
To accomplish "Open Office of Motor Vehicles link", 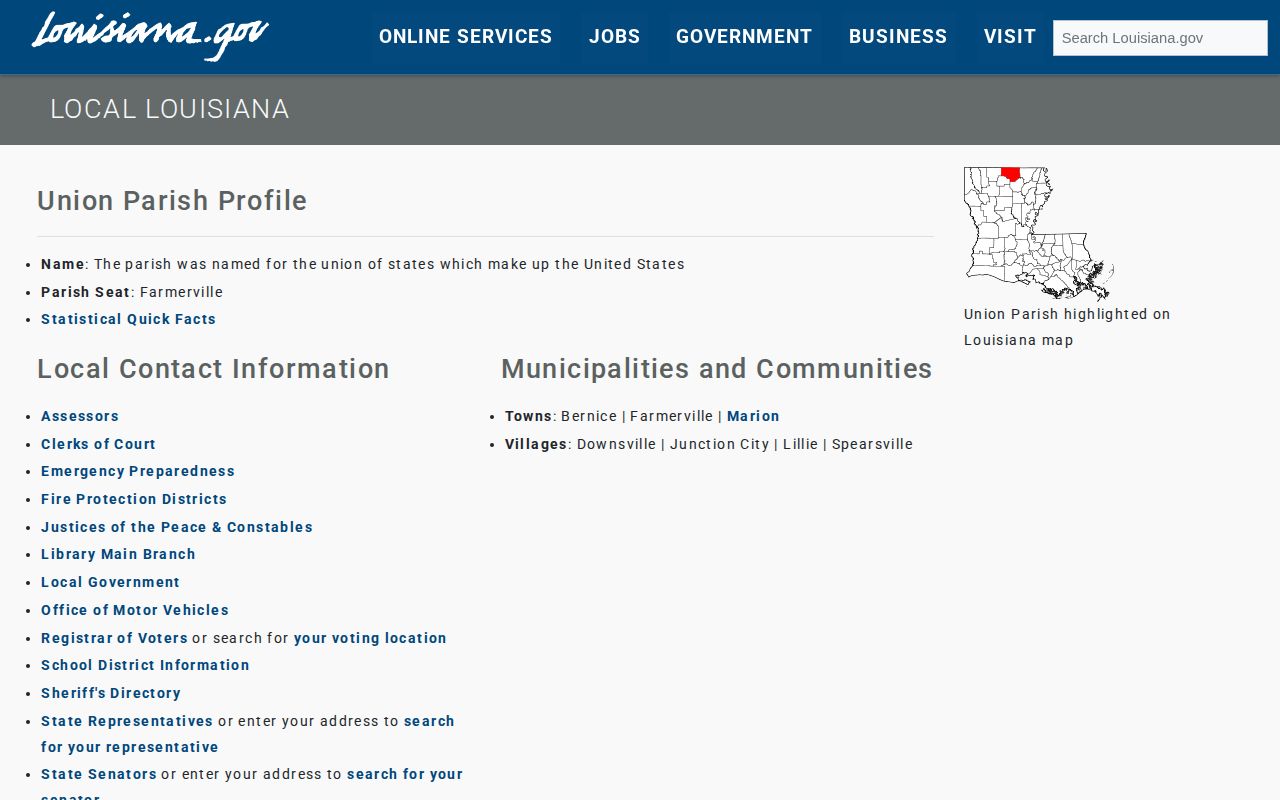I will [135, 610].
